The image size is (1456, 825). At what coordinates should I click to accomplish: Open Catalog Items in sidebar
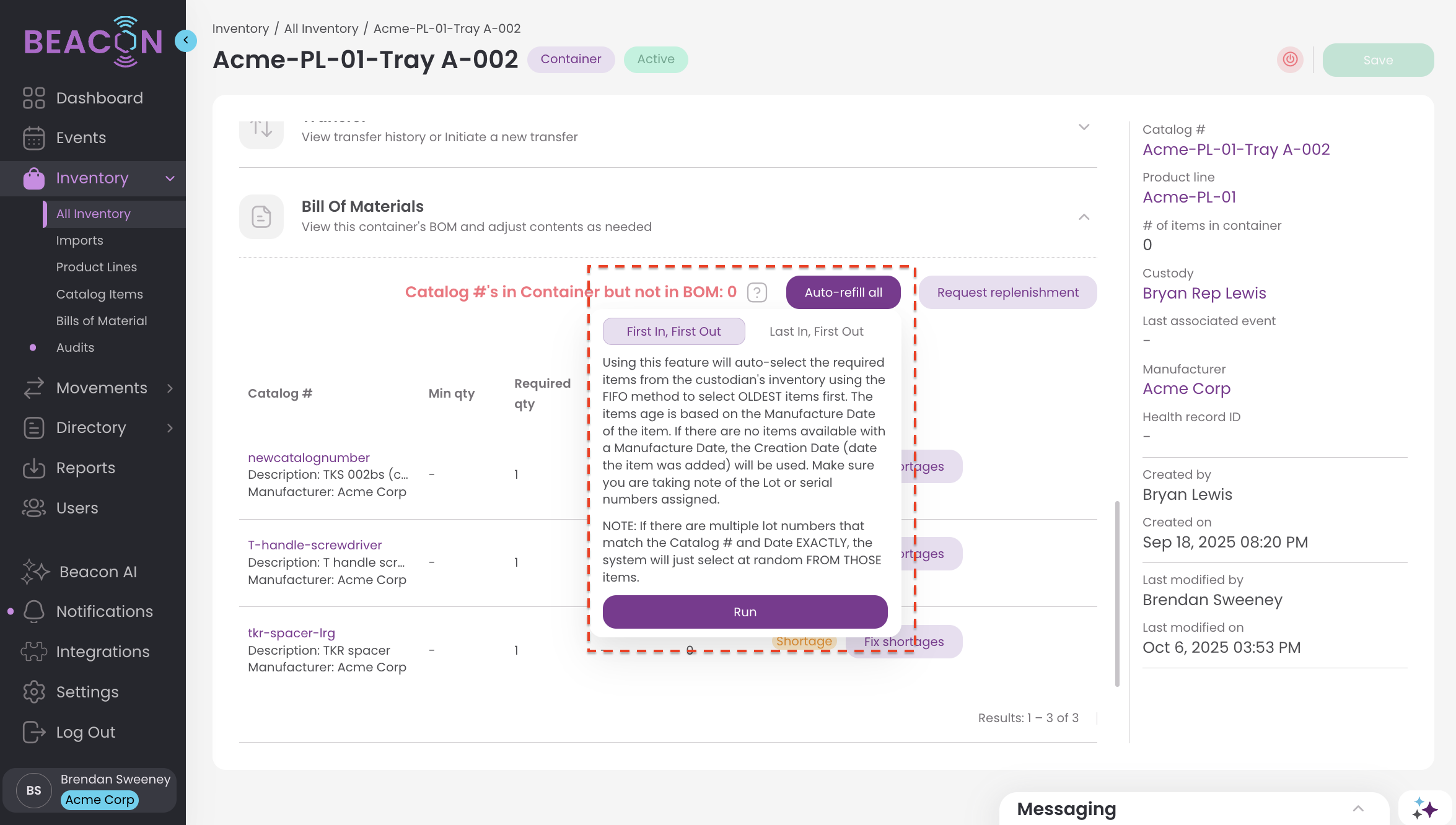coord(100,294)
